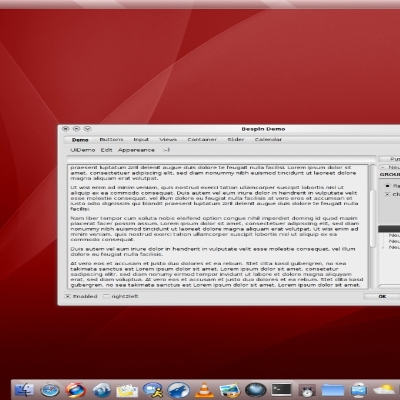Screen dimensions: 400x400
Task: Click the paragraph starting 'At vero eos'
Action: pos(217,274)
